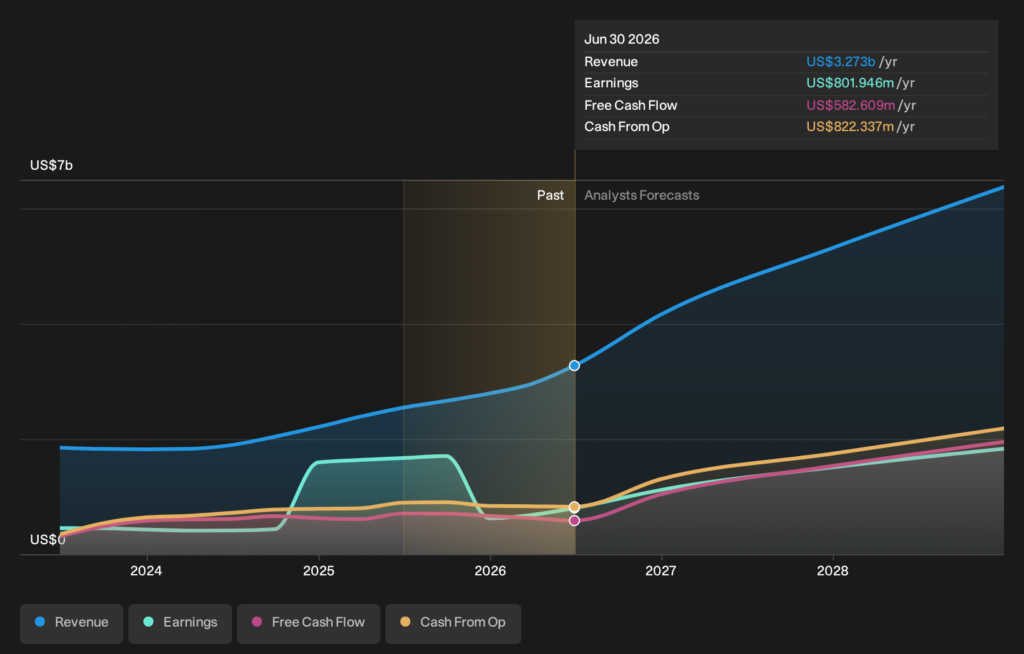The image size is (1024, 654).
Task: Select the pink Free Cash Flow data point
Action: pyautogui.click(x=574, y=521)
